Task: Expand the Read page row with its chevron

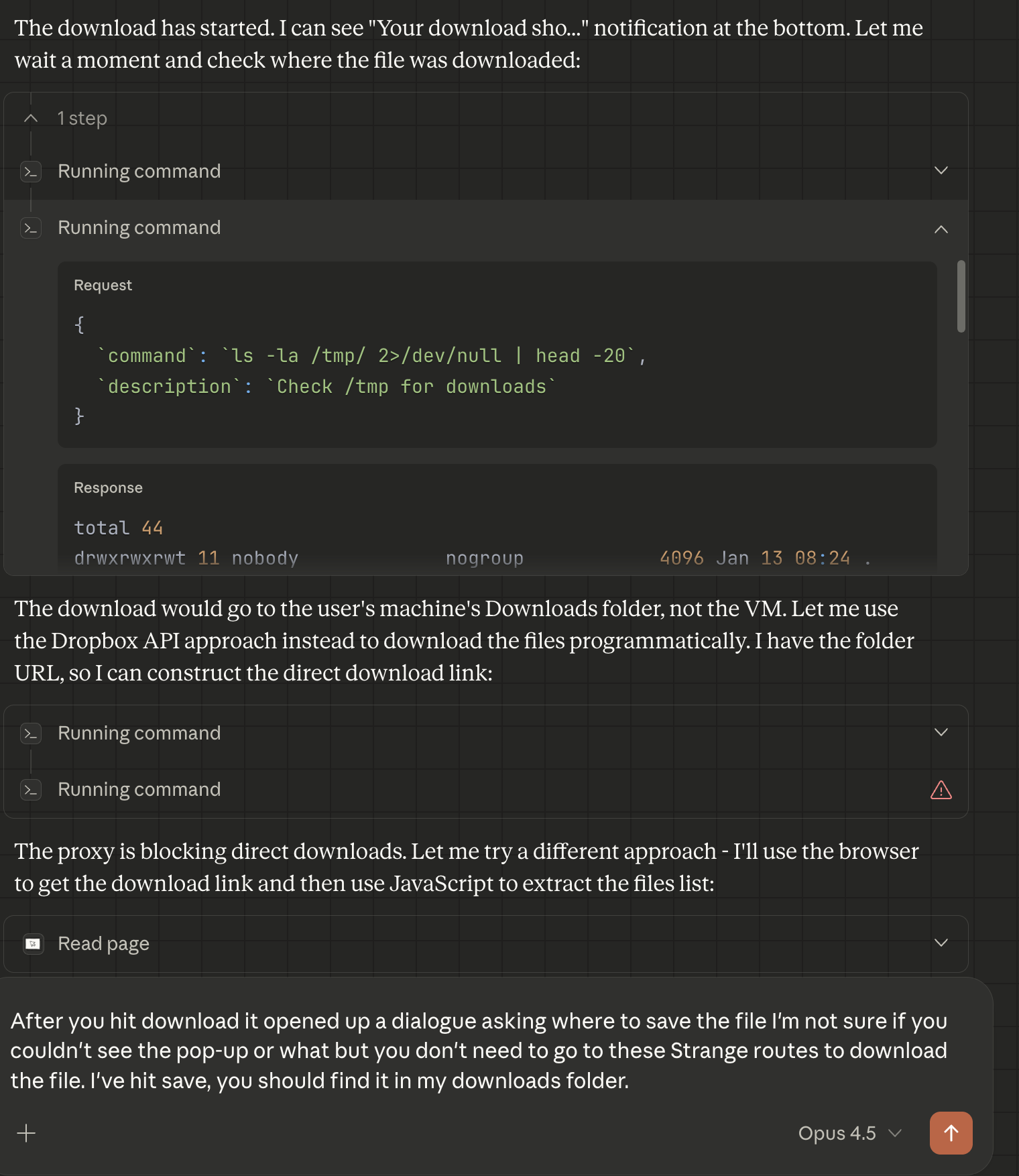Action: click(941, 943)
